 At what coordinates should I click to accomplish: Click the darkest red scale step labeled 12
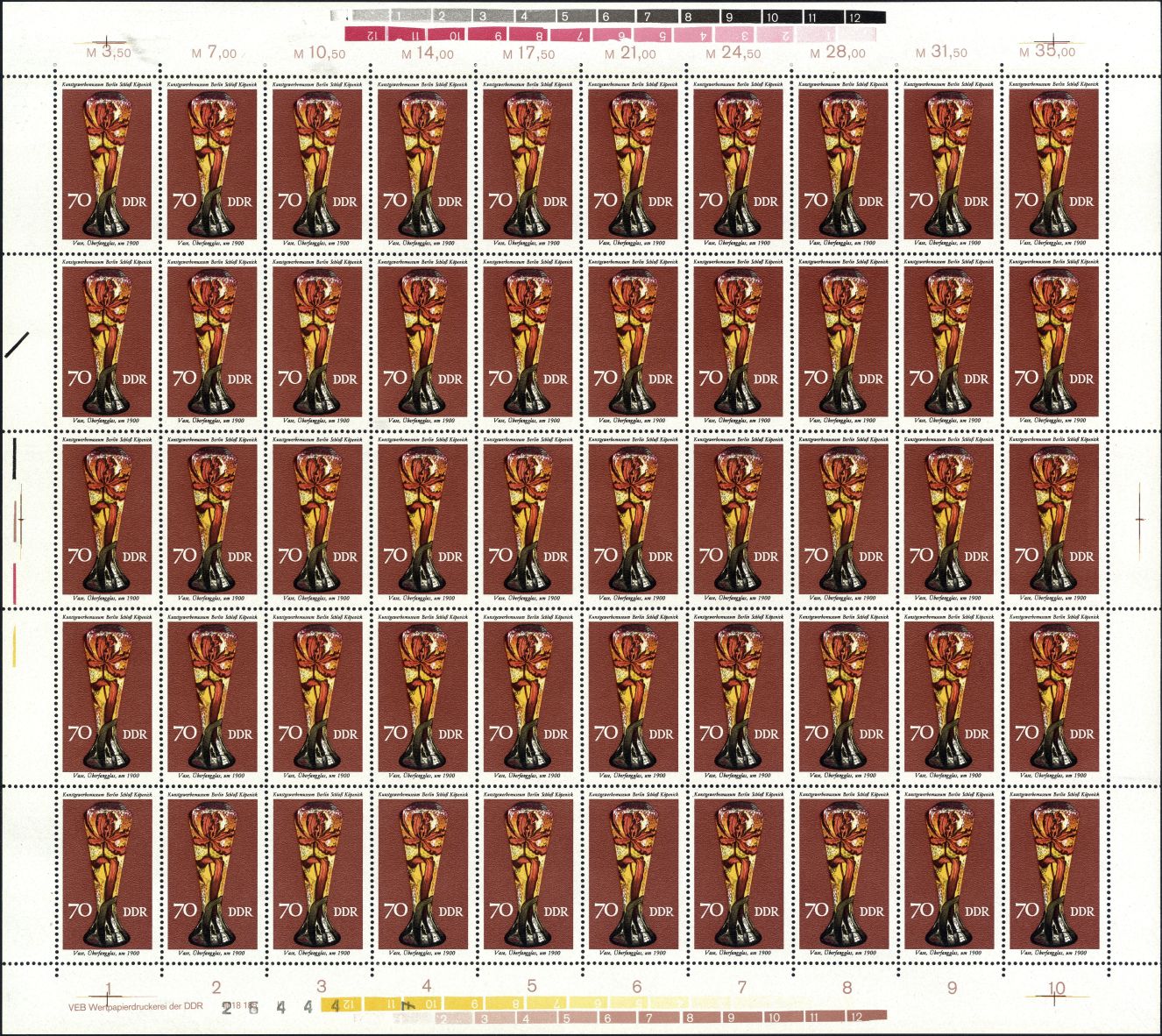(365, 35)
